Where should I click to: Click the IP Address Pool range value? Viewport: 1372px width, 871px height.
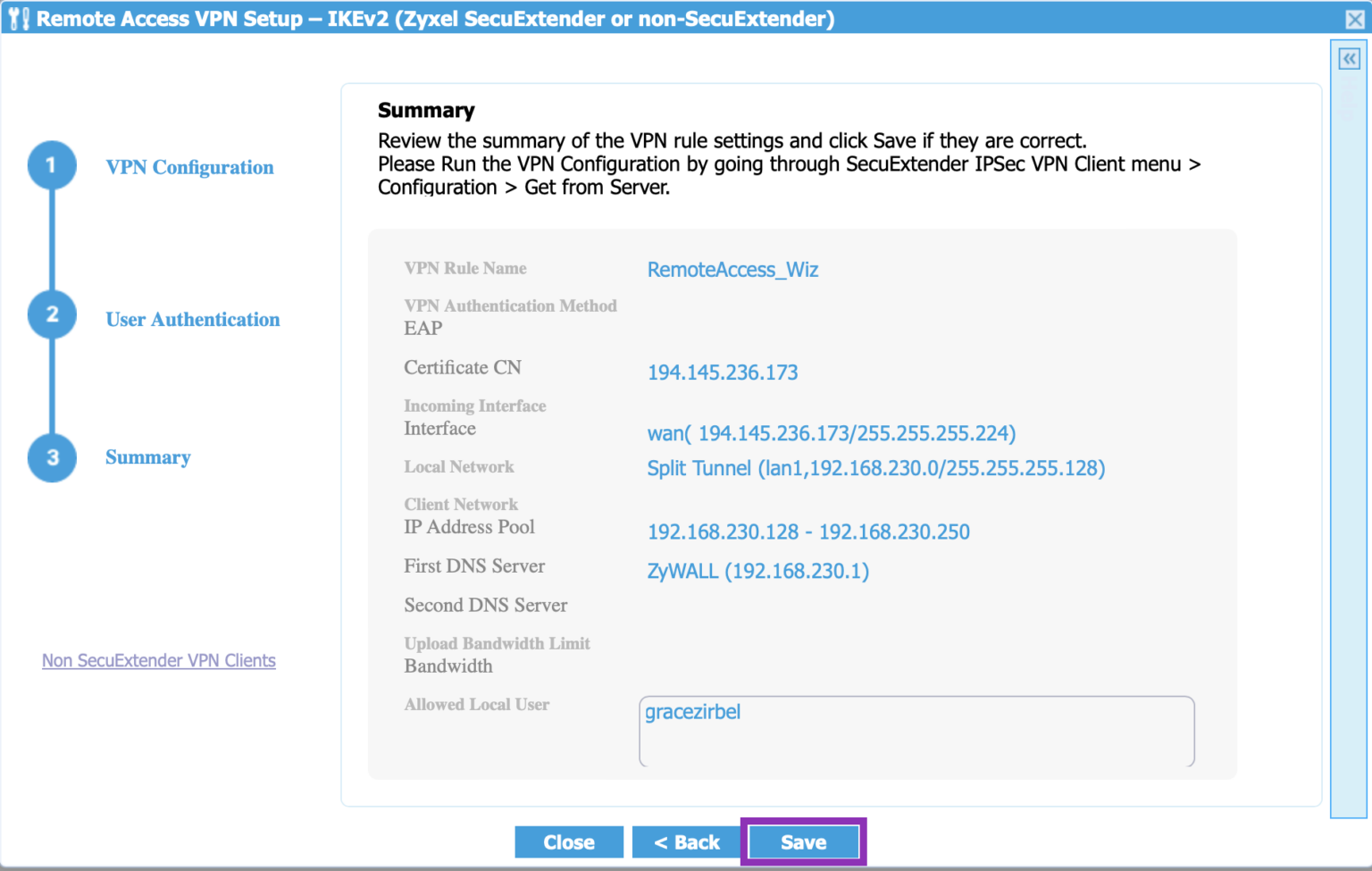point(808,532)
